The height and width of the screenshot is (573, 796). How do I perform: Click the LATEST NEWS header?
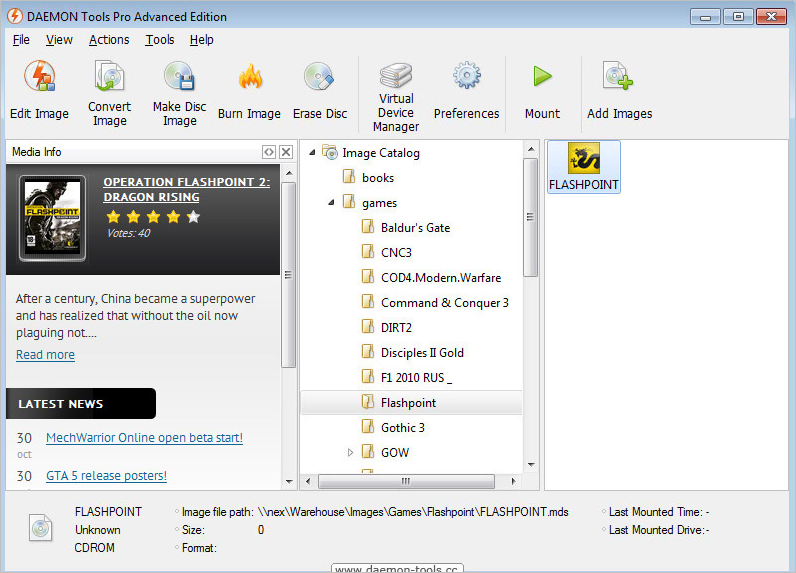pos(81,403)
